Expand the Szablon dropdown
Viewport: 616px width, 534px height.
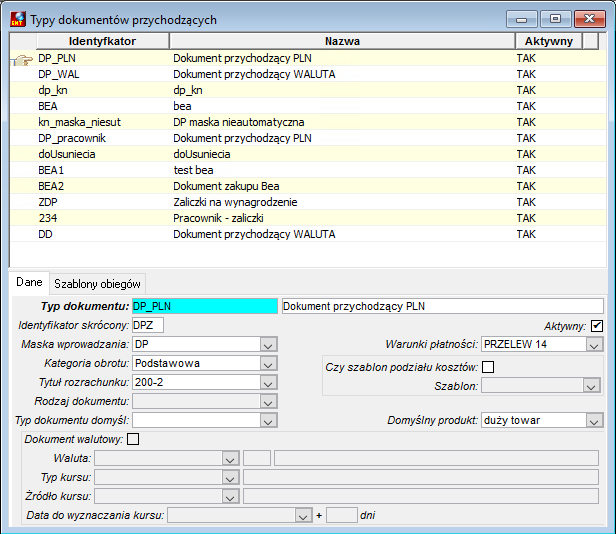[x=591, y=386]
